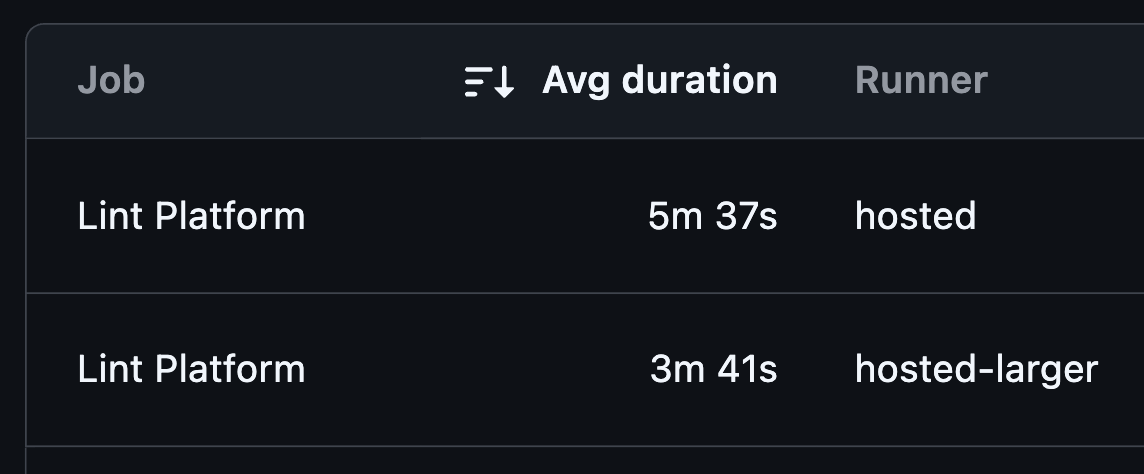
Task: Click the word duration in the column header
Action: point(699,79)
